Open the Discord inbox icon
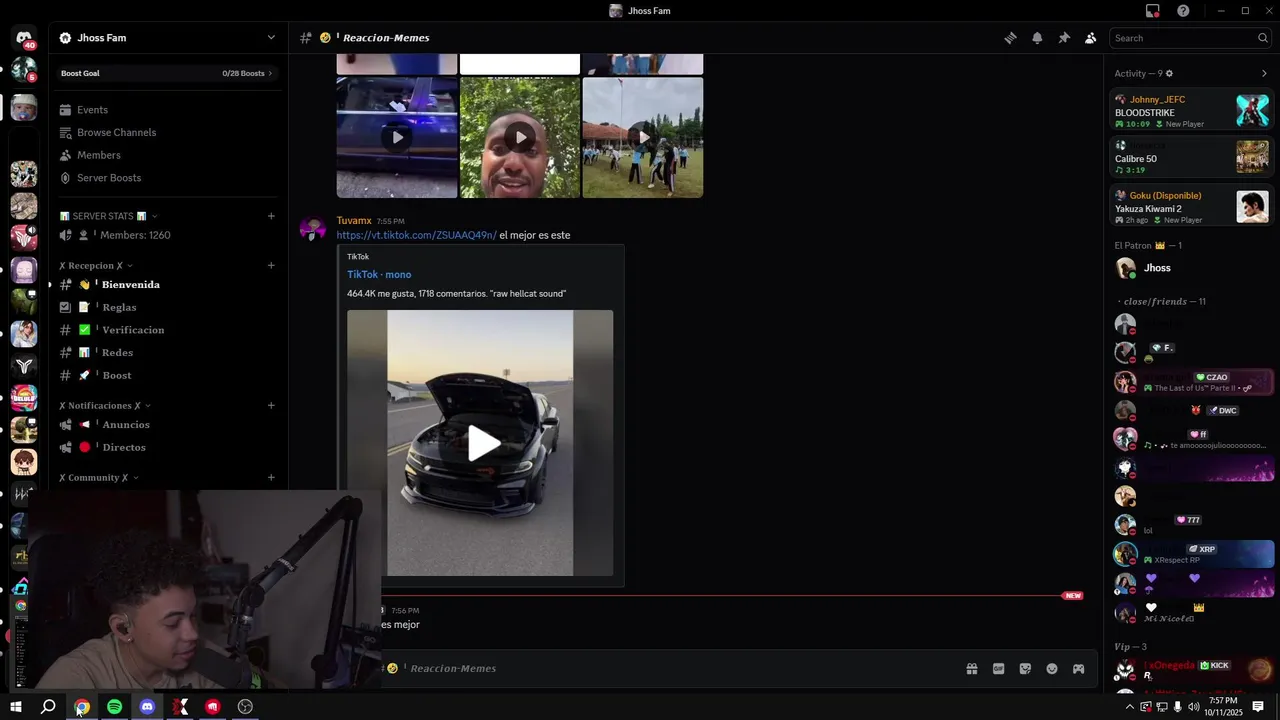 1153,11
